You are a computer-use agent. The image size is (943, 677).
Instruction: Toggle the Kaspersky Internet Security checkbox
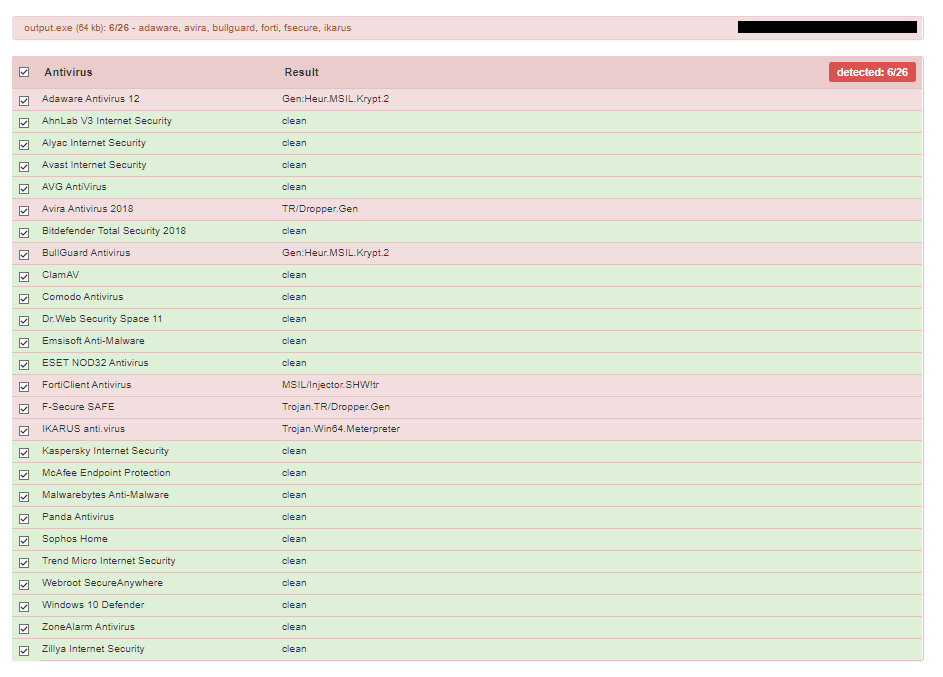(24, 453)
